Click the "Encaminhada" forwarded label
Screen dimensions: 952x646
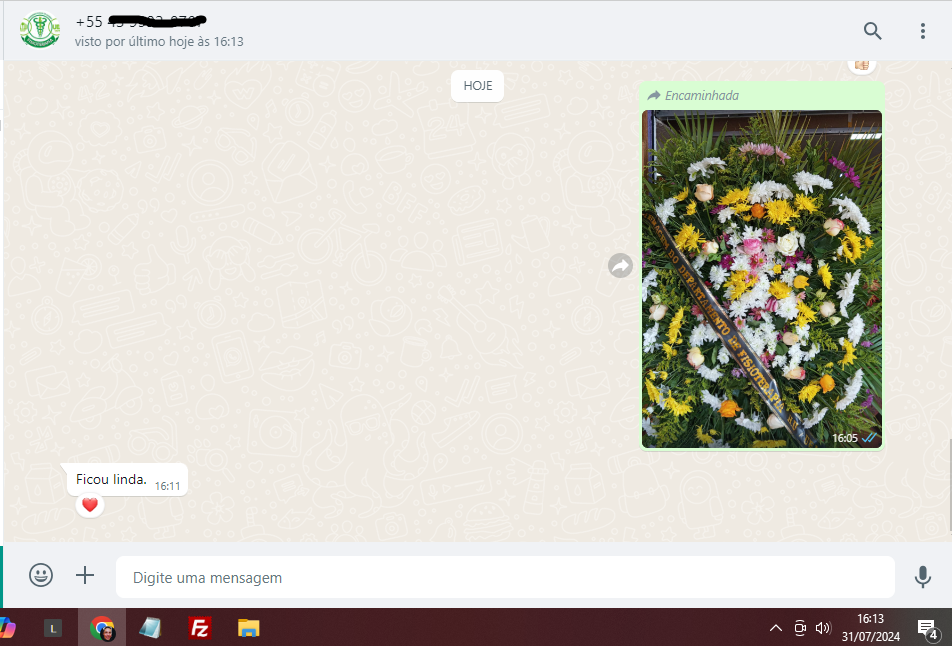point(702,95)
